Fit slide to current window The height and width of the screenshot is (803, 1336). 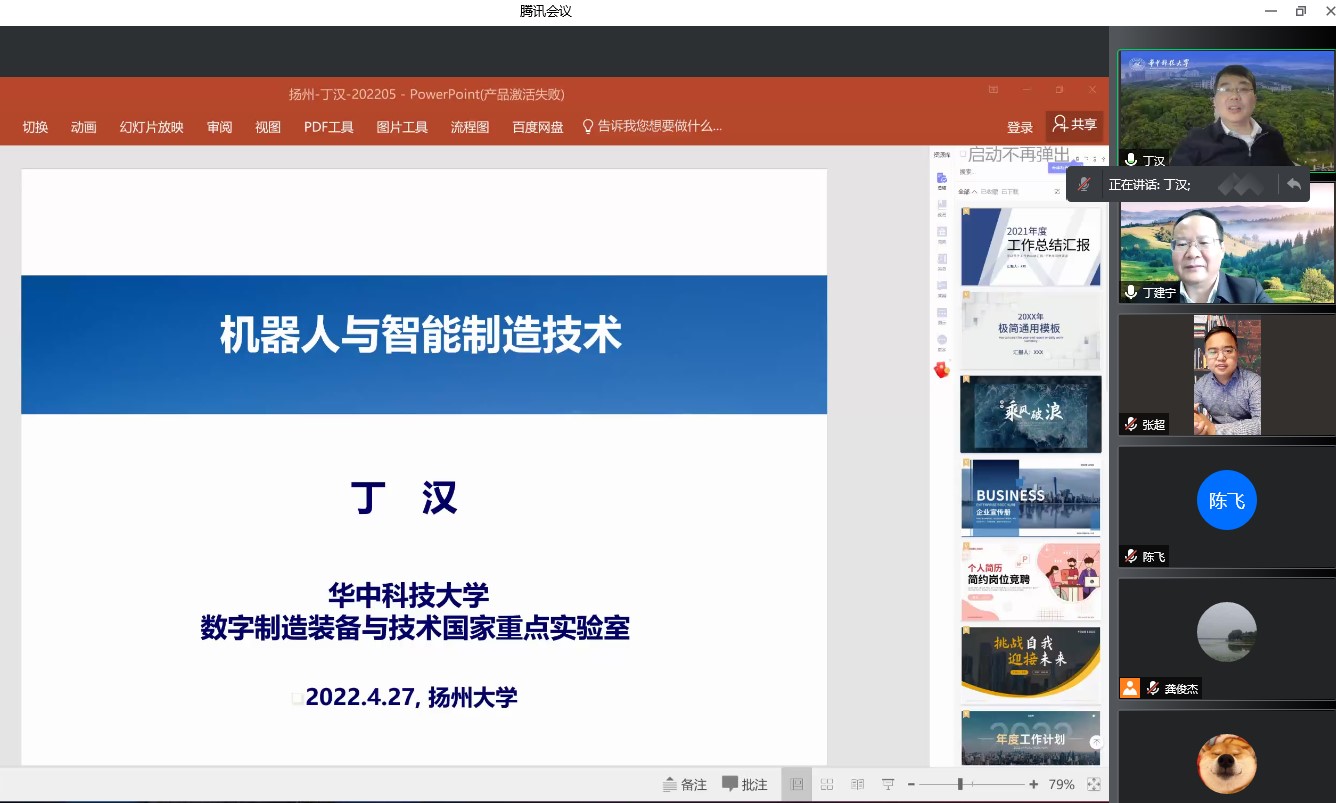(1094, 785)
